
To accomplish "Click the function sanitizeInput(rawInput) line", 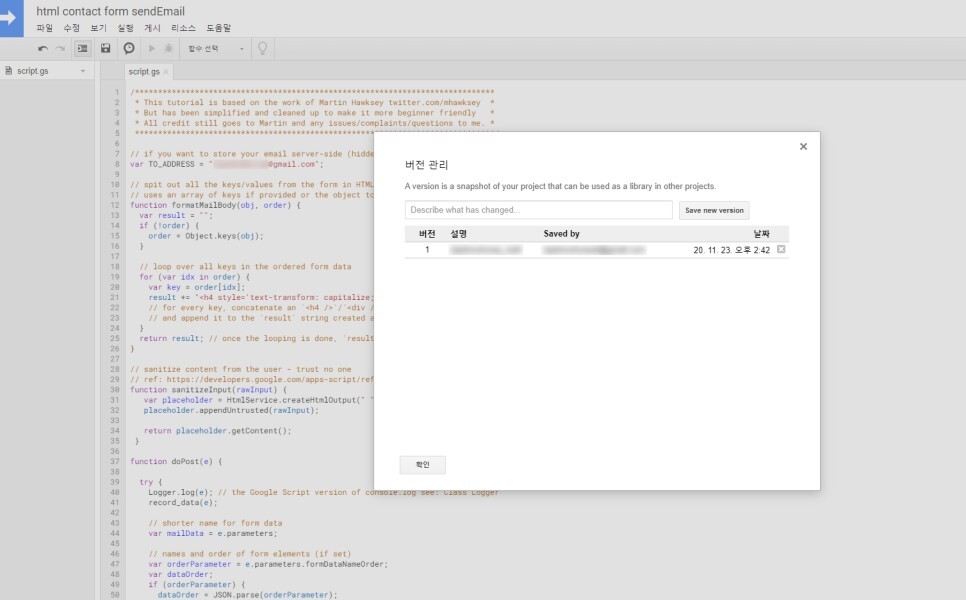I will click(x=208, y=389).
